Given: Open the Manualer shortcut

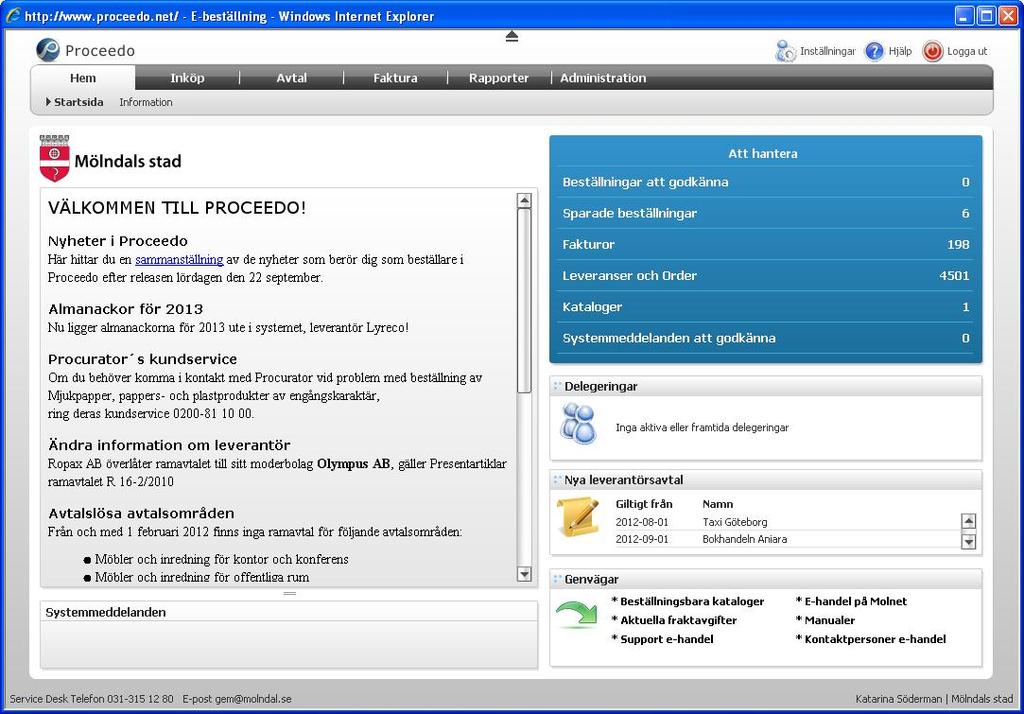Looking at the screenshot, I should [x=829, y=620].
